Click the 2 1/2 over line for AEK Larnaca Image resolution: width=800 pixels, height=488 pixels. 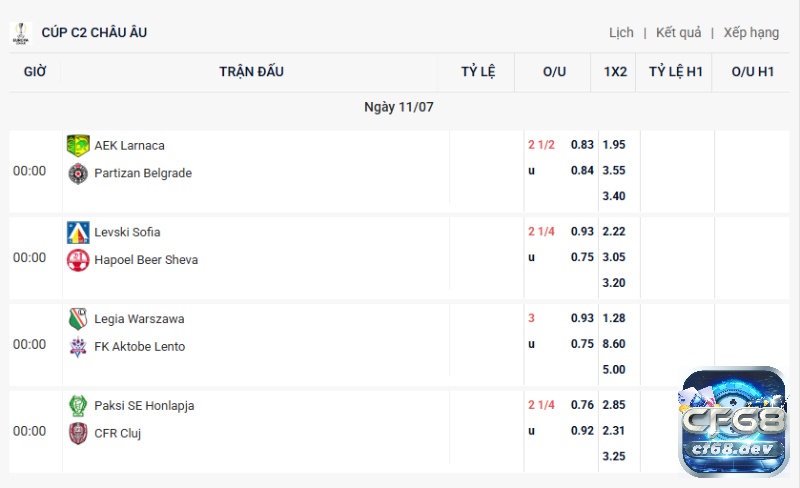pyautogui.click(x=541, y=144)
